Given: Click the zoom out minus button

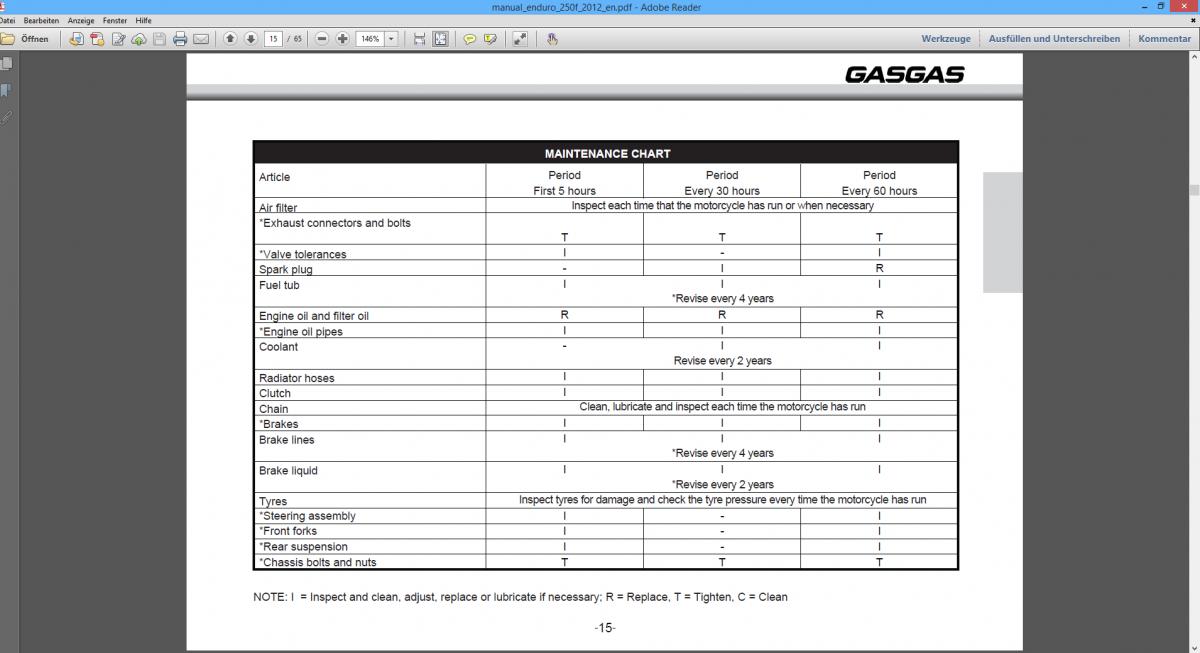Looking at the screenshot, I should coord(322,39).
